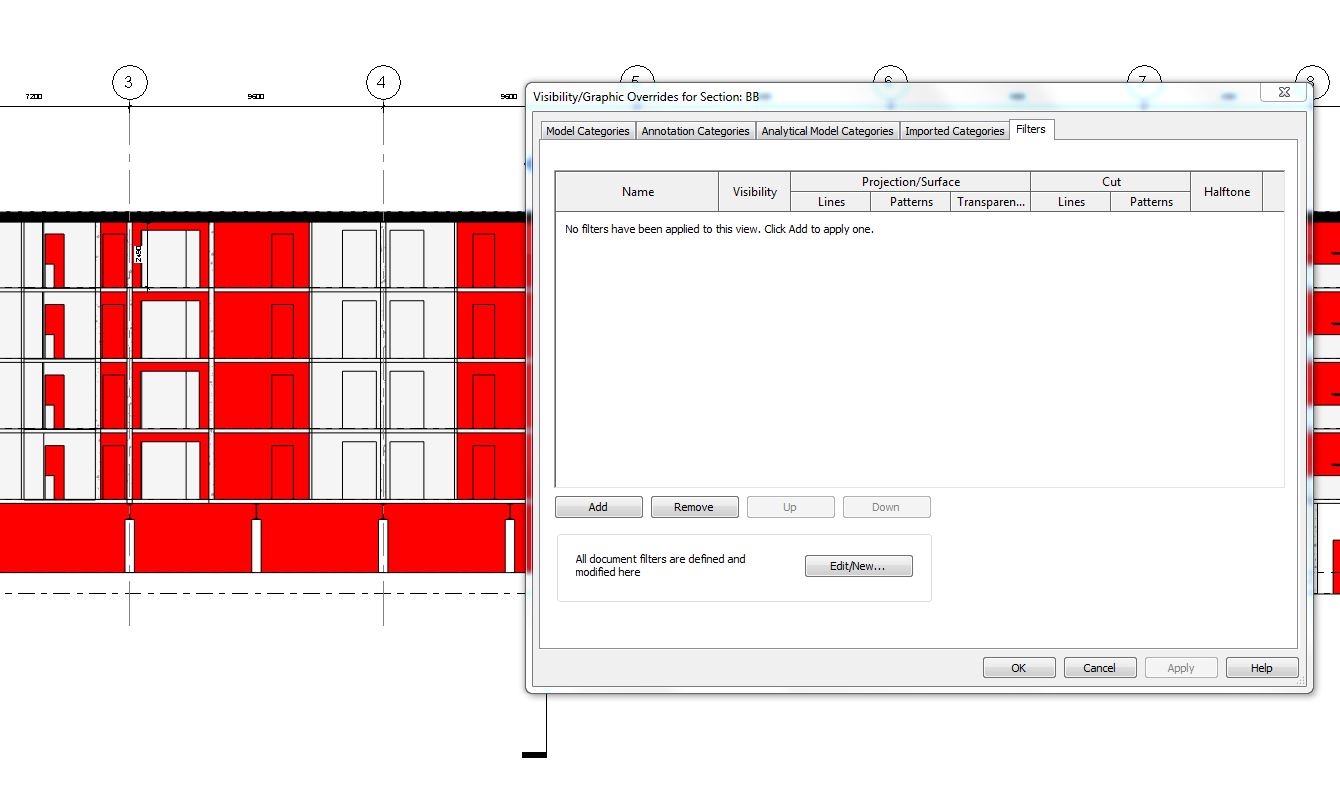Click the Transparency column header
Image resolution: width=1340 pixels, height=797 pixels.
point(990,202)
